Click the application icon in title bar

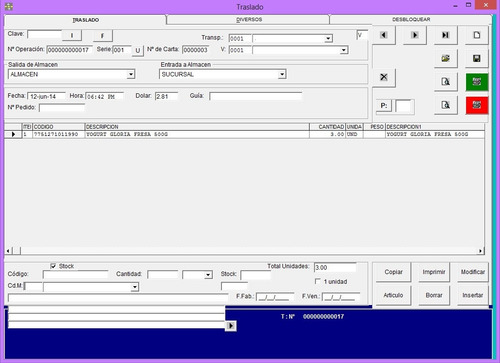coord(9,6)
